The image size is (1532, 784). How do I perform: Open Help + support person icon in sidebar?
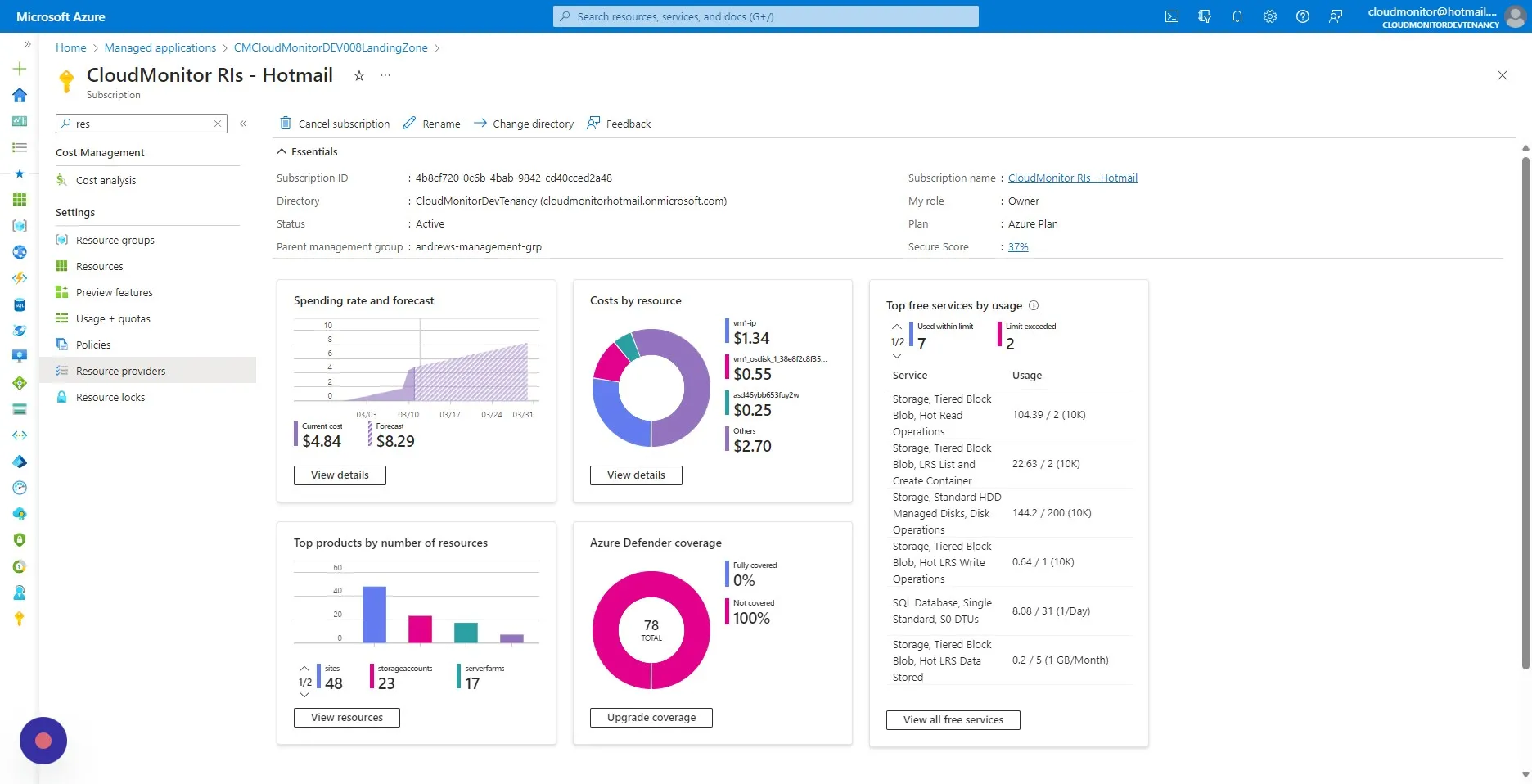click(20, 593)
